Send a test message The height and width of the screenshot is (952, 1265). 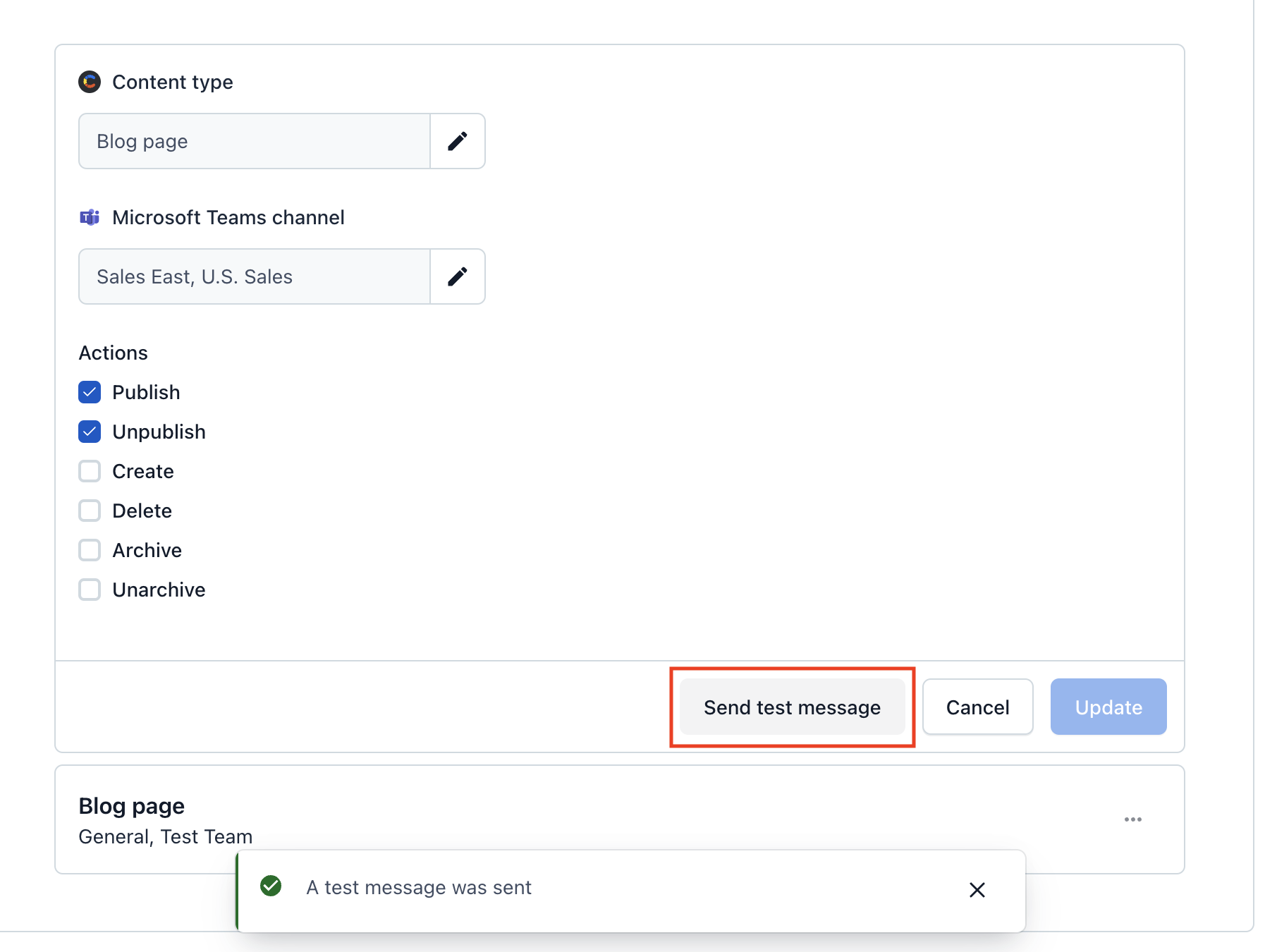tap(792, 707)
